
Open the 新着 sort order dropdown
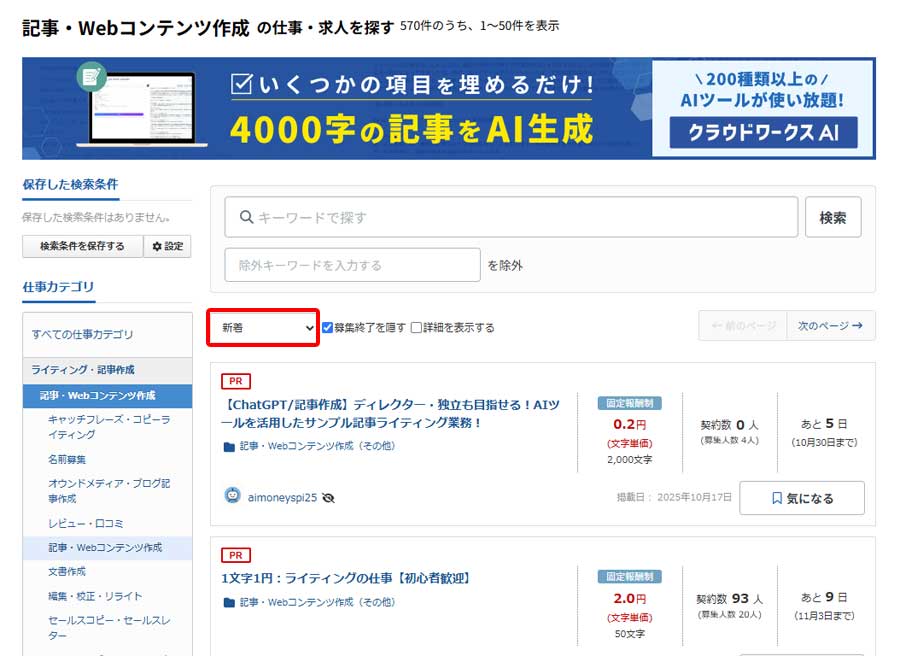263,327
